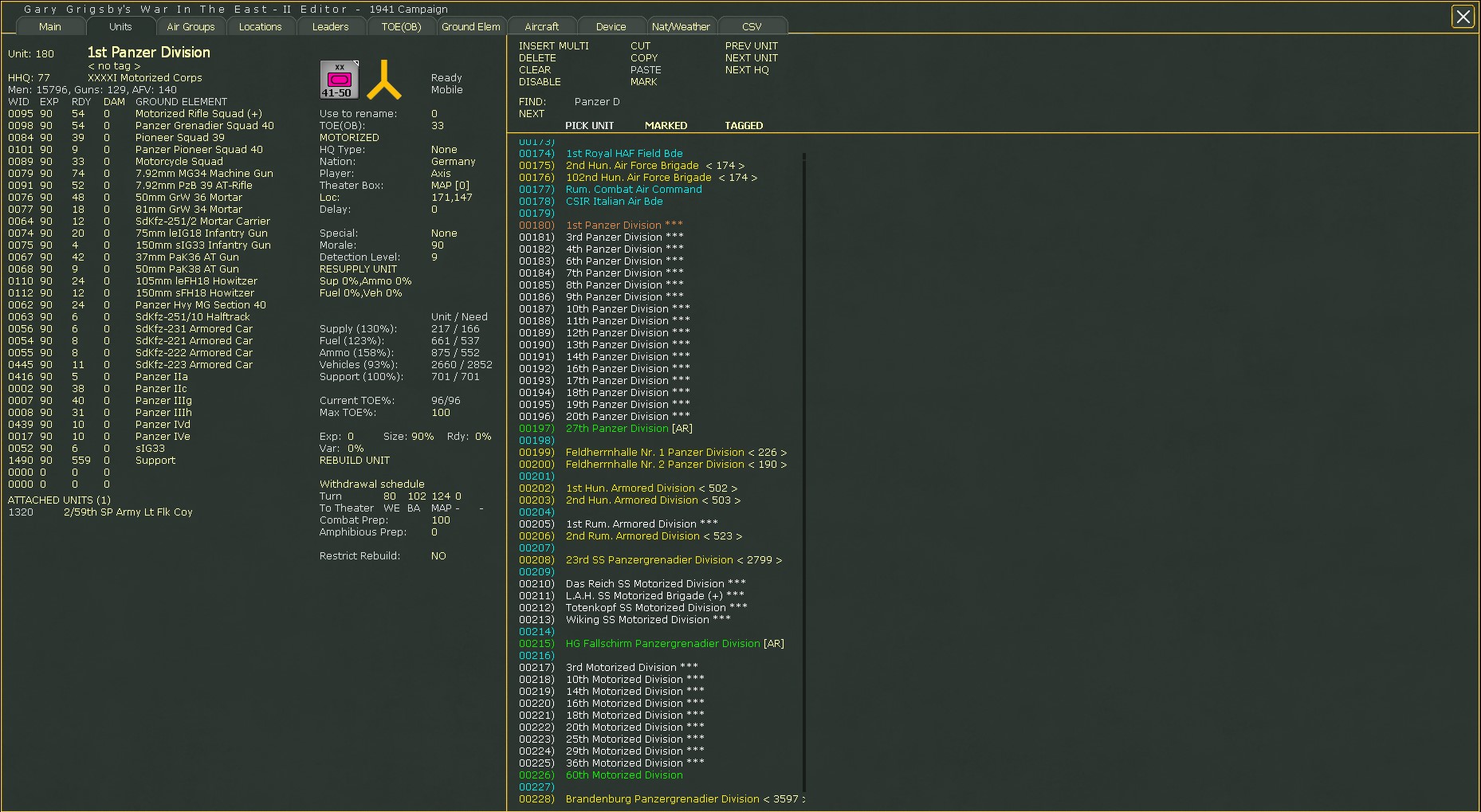This screenshot has width=1481, height=812.
Task: Click RESUPPLY UNIT
Action: 358,269
